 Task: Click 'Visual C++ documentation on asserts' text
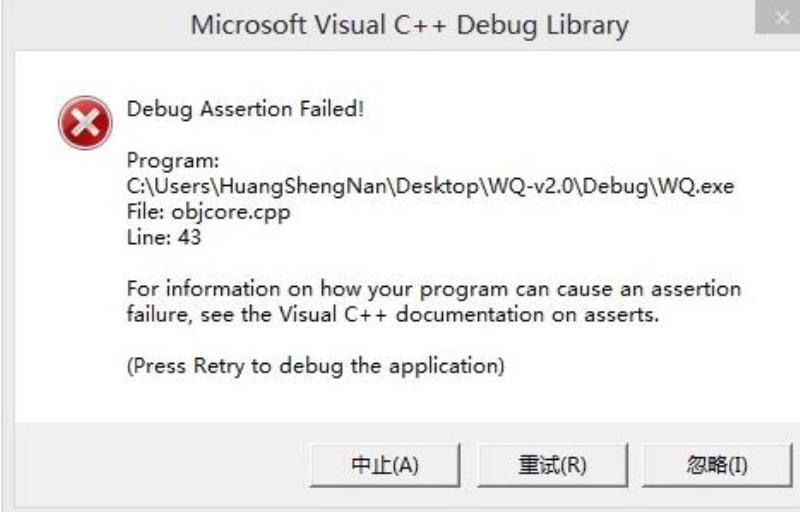468,315
